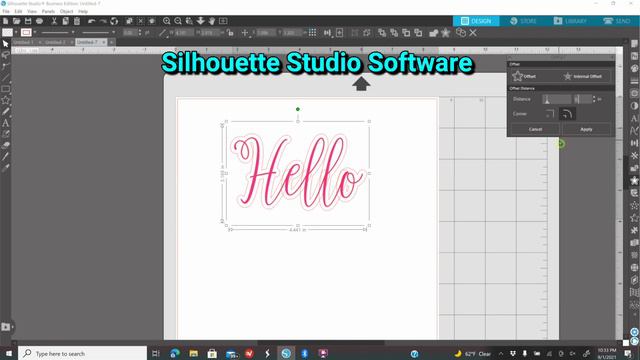Viewport: 640px width, 360px height.
Task: Click the star Offset icon in the top toolbar
Action: 445,33
